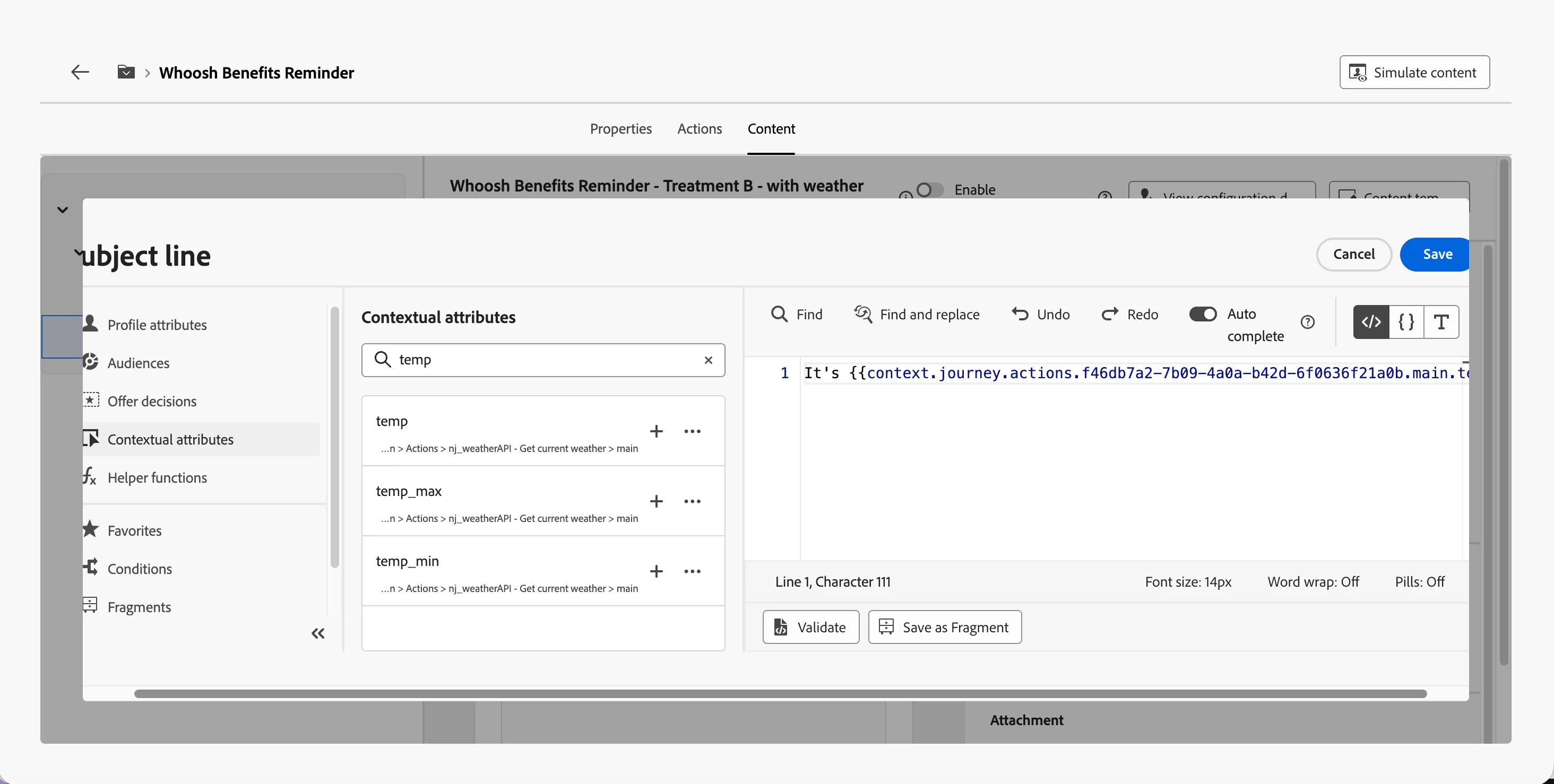Screen dimensions: 1554x784
Task: Undo the last edit
Action: click(x=1041, y=314)
